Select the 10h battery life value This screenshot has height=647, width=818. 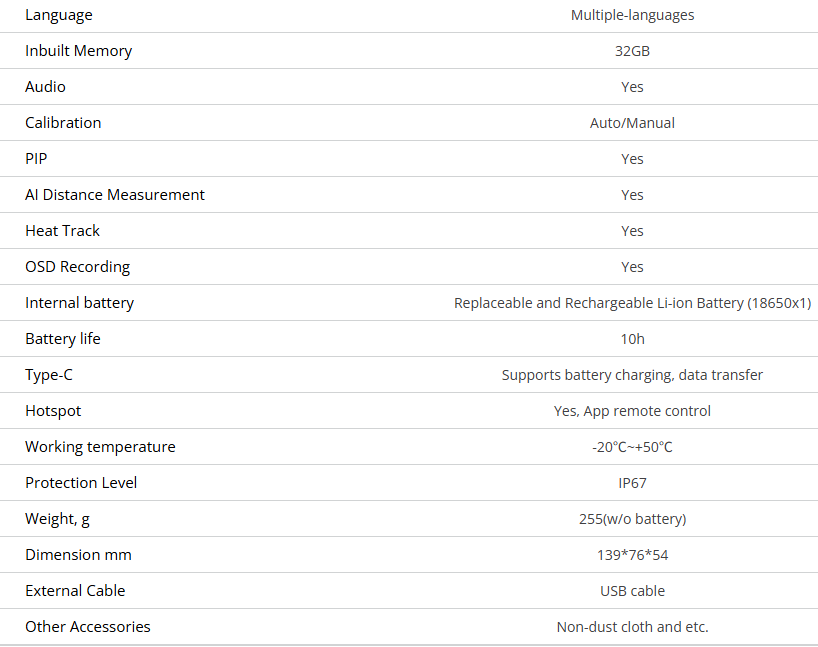[x=632, y=339]
